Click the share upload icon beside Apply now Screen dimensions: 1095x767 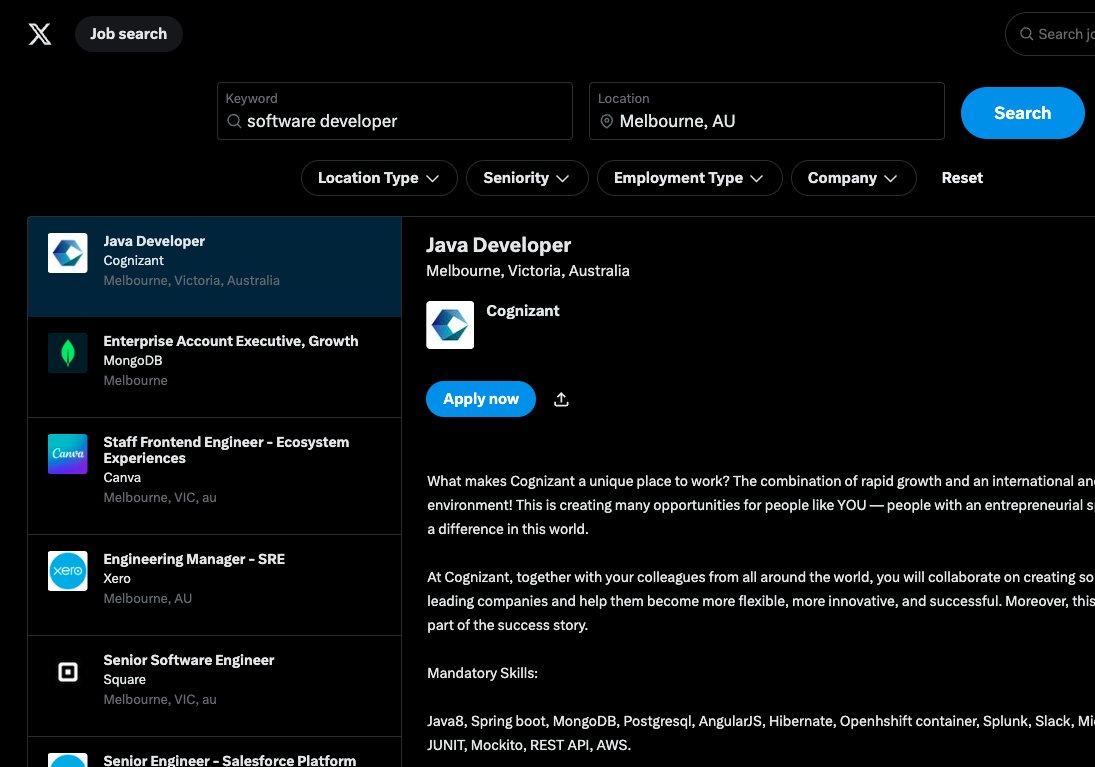[x=561, y=399]
